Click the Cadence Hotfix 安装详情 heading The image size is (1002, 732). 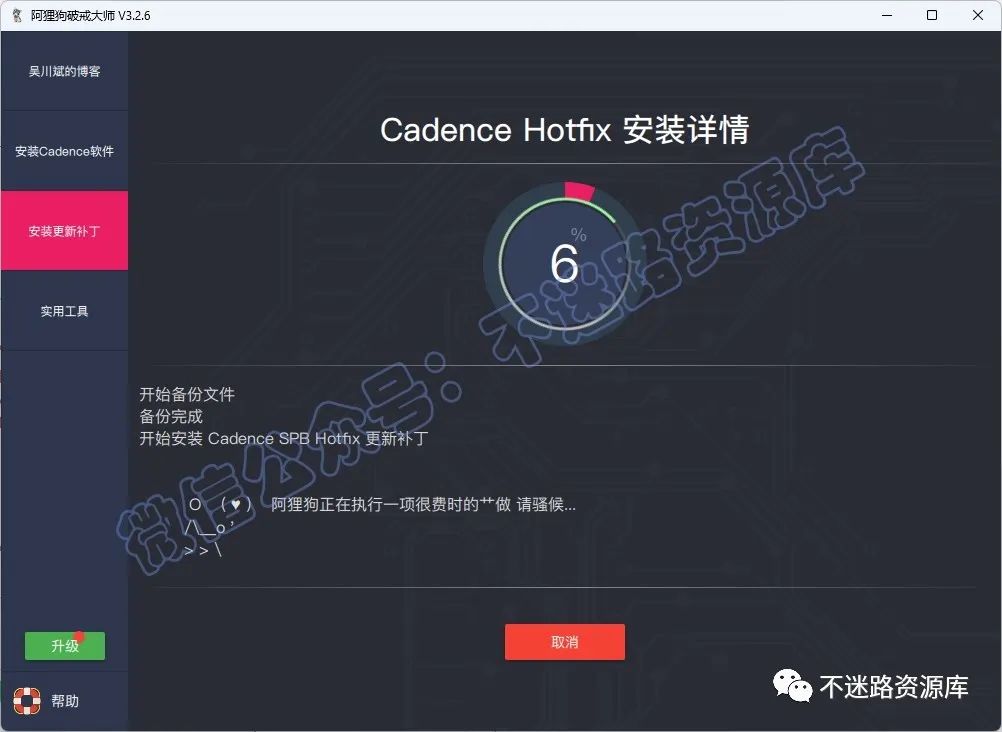point(564,130)
